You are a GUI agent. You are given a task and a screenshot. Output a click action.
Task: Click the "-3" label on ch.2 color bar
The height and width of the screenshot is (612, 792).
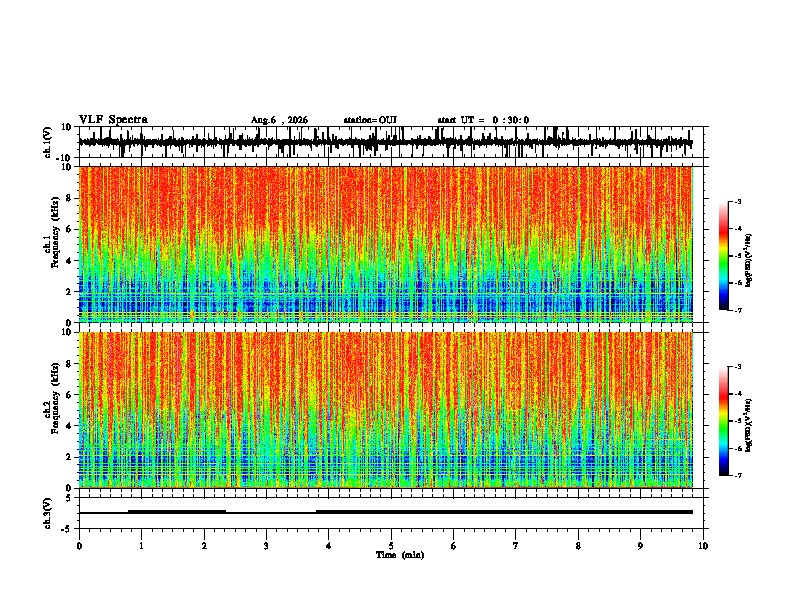coord(737,367)
